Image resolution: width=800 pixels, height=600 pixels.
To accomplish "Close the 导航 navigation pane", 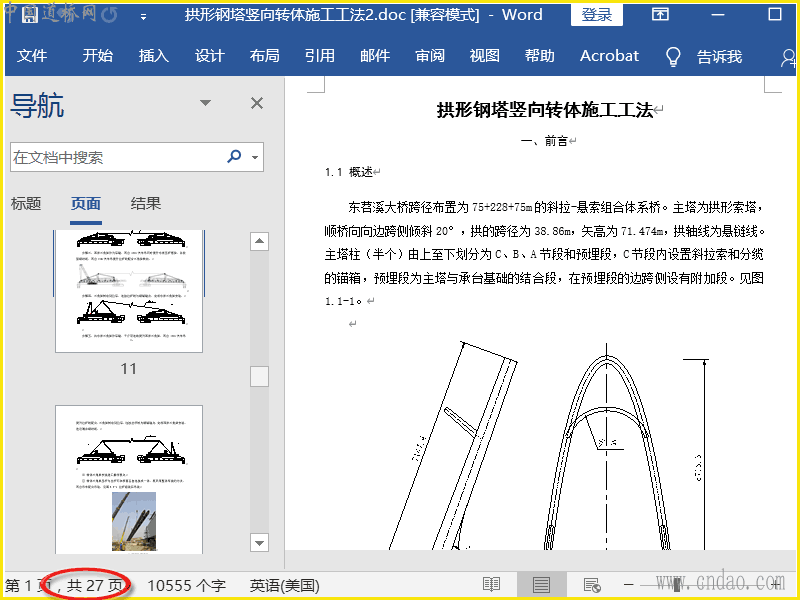I will 257,103.
